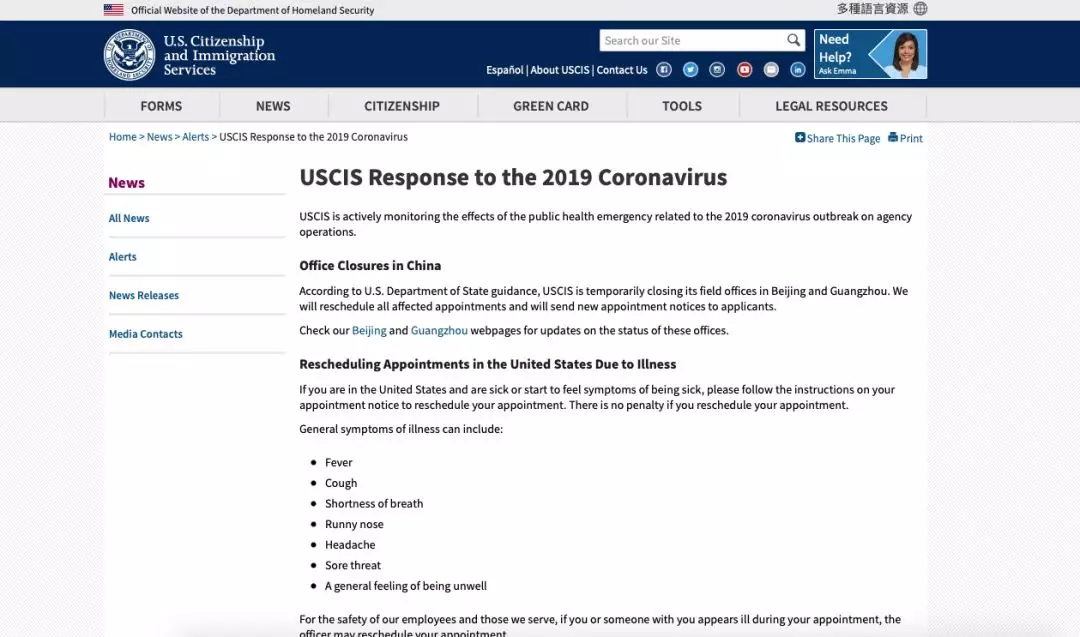This screenshot has height=637, width=1080.
Task: Click the globe language icon
Action: [x=920, y=9]
